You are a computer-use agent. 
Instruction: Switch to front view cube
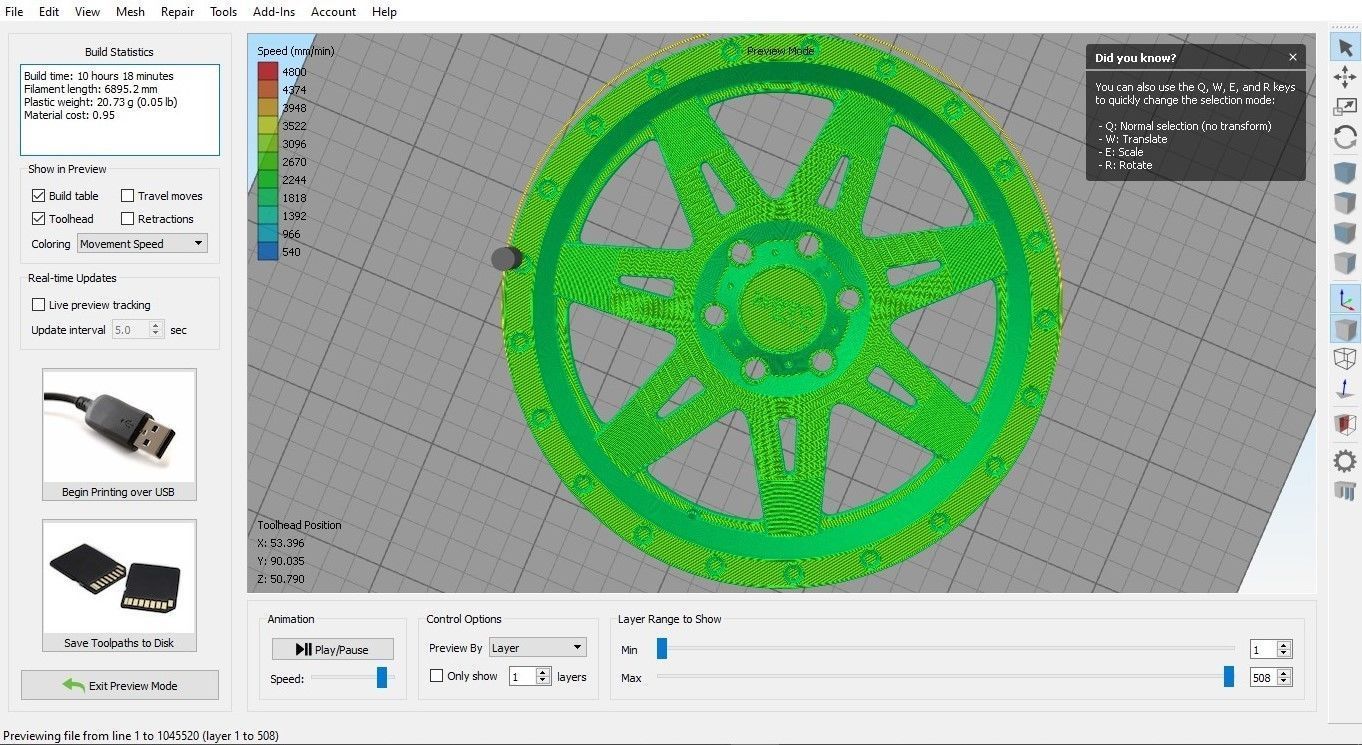[1345, 233]
